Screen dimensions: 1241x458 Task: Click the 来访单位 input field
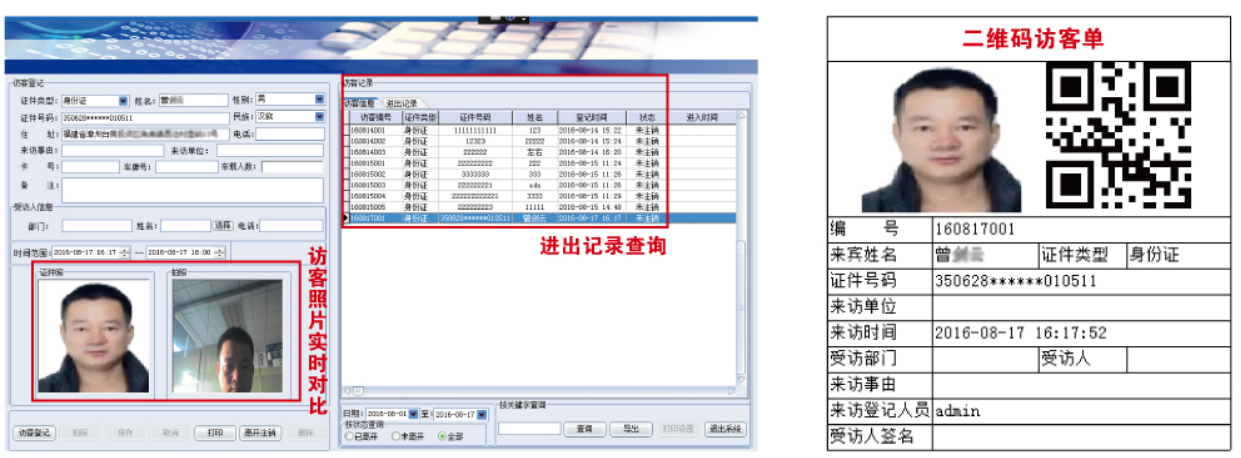pyautogui.click(x=270, y=151)
